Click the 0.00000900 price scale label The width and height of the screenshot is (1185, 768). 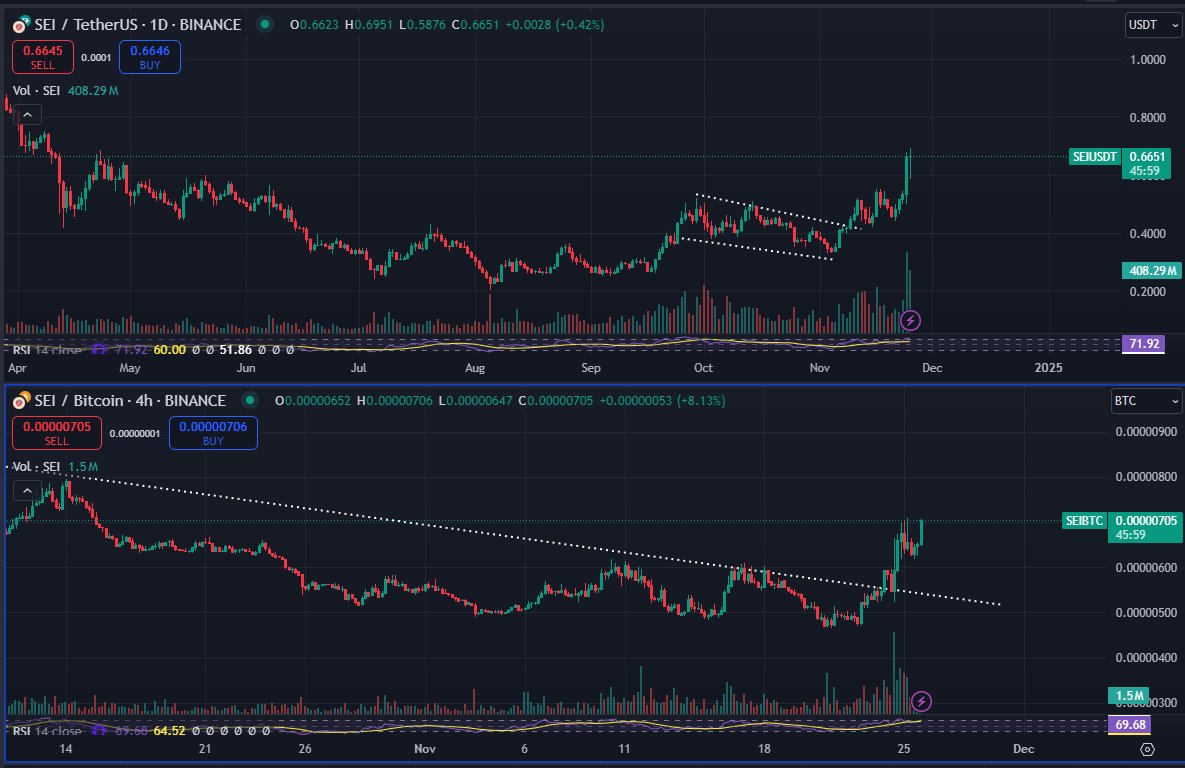(x=1146, y=432)
